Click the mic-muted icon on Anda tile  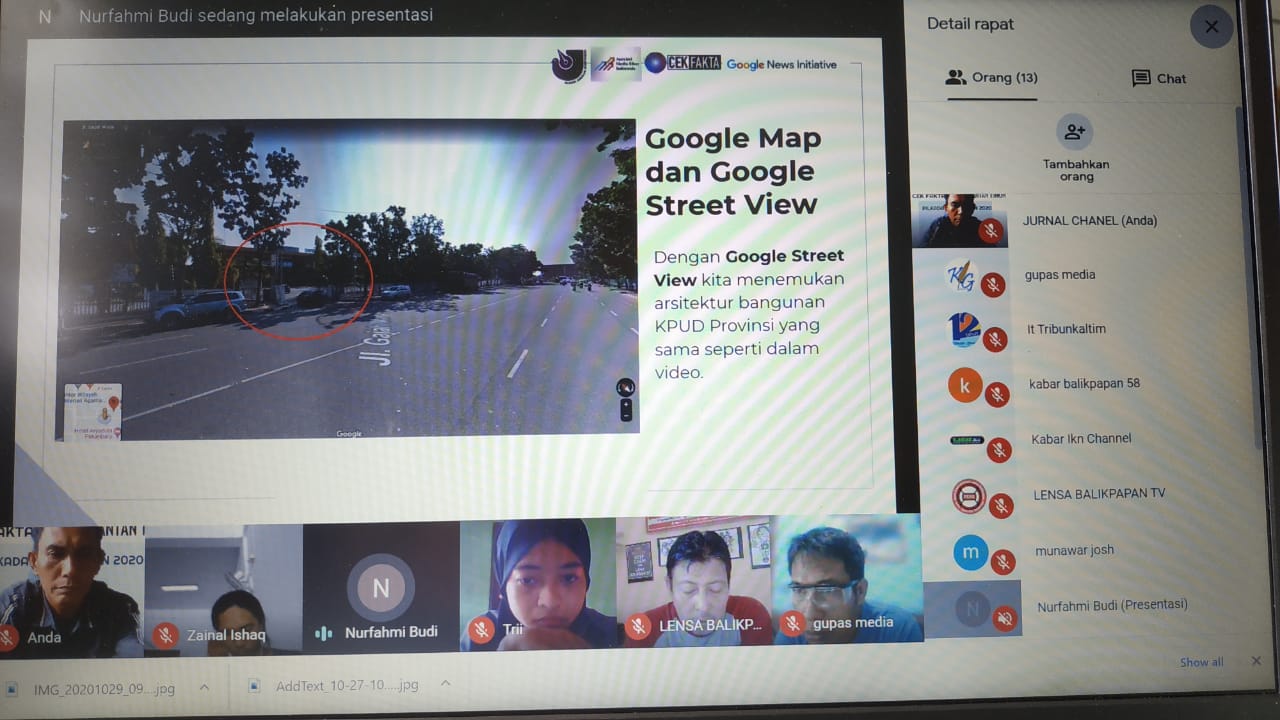8,637
